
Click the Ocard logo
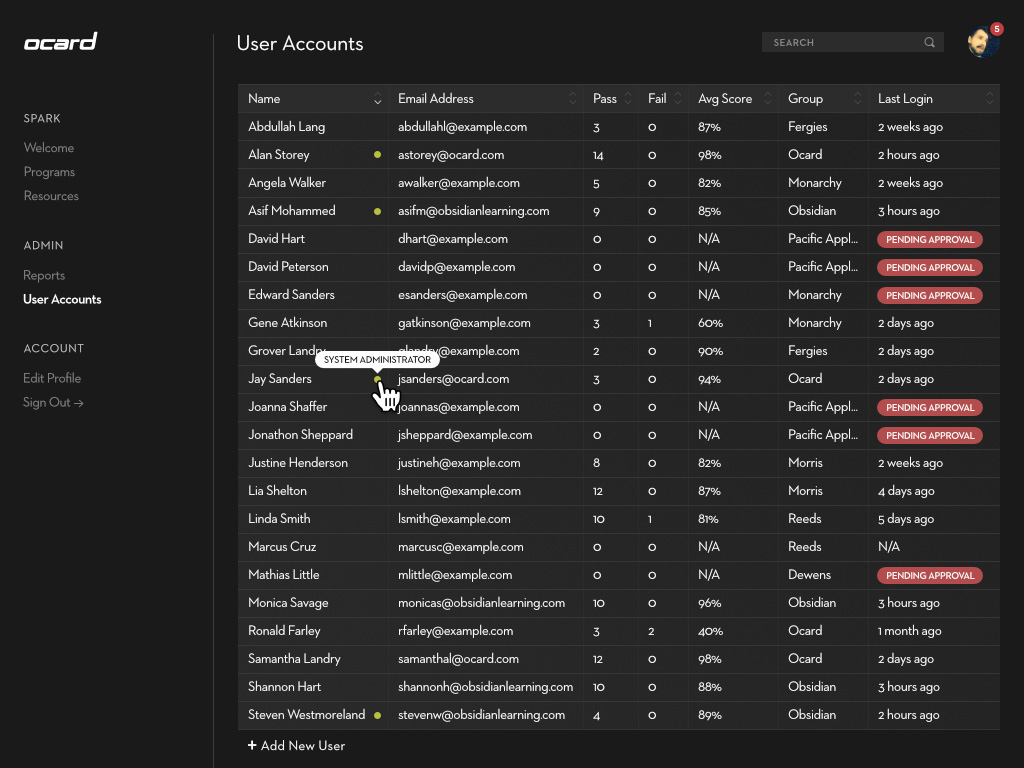[x=61, y=42]
